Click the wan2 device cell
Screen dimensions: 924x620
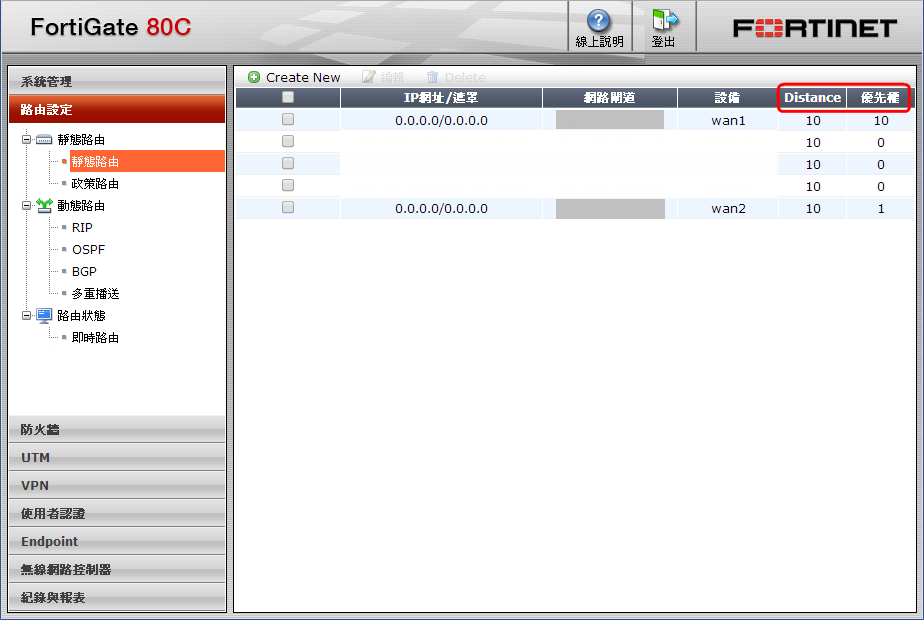728,209
